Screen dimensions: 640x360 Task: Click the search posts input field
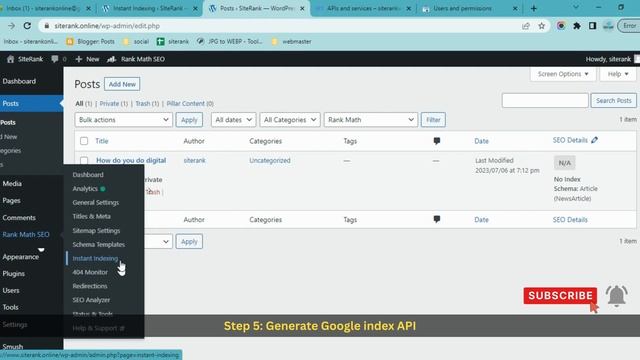click(545, 100)
